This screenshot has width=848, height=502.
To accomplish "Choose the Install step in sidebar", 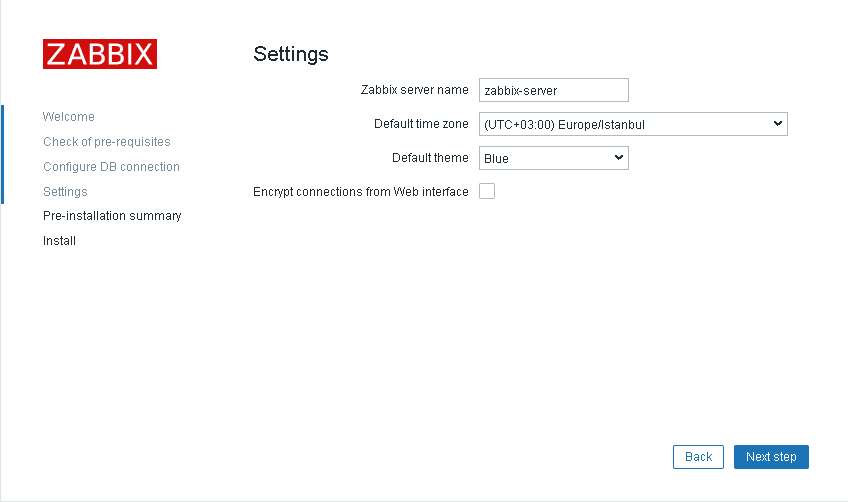I will click(59, 241).
